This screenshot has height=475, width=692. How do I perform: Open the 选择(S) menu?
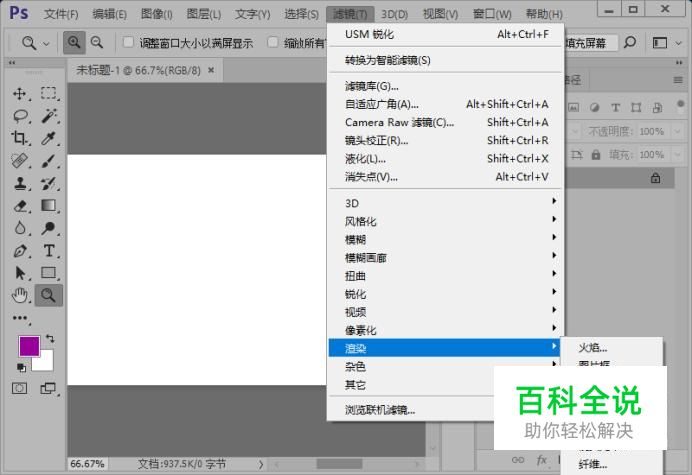[x=301, y=14]
